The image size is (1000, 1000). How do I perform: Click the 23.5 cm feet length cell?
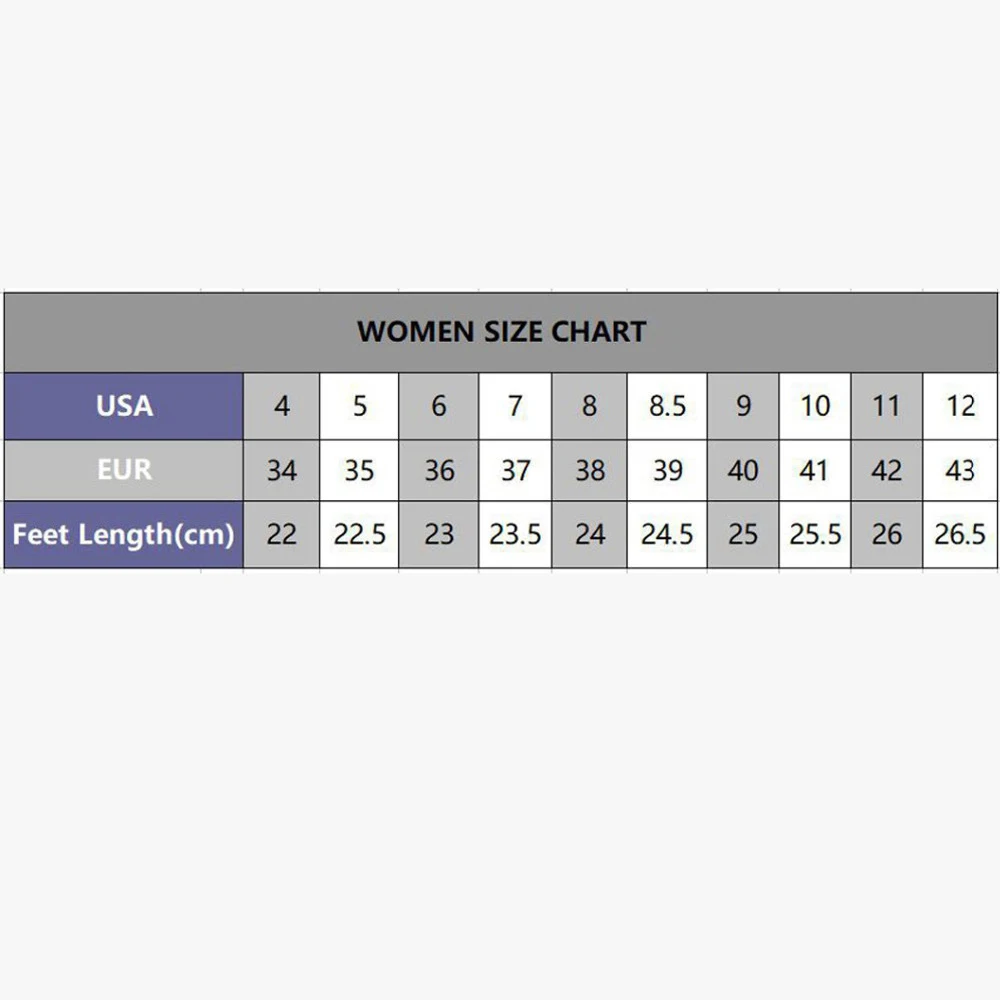pos(515,534)
